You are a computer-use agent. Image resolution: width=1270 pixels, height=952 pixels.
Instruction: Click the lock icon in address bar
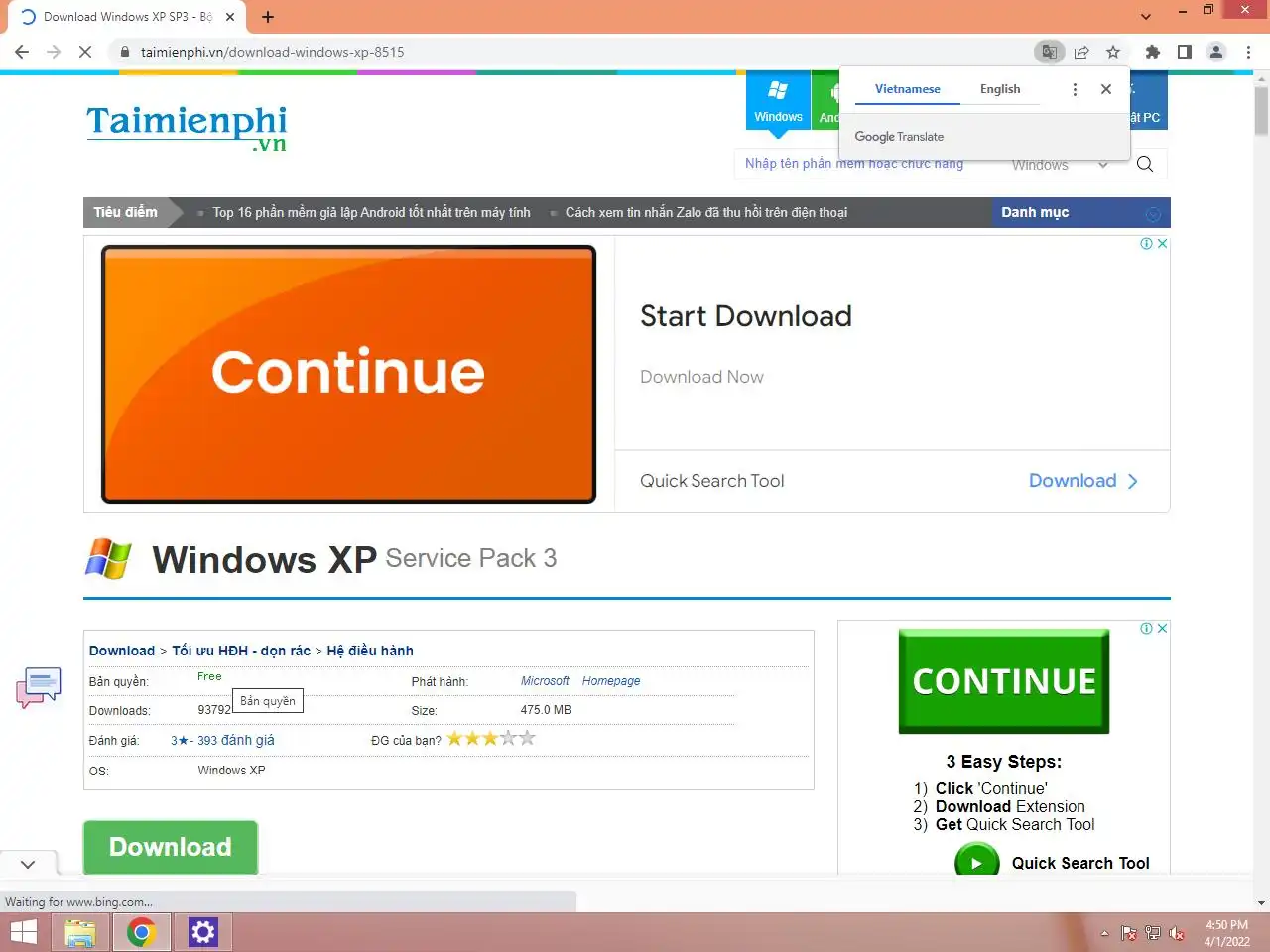tap(125, 52)
